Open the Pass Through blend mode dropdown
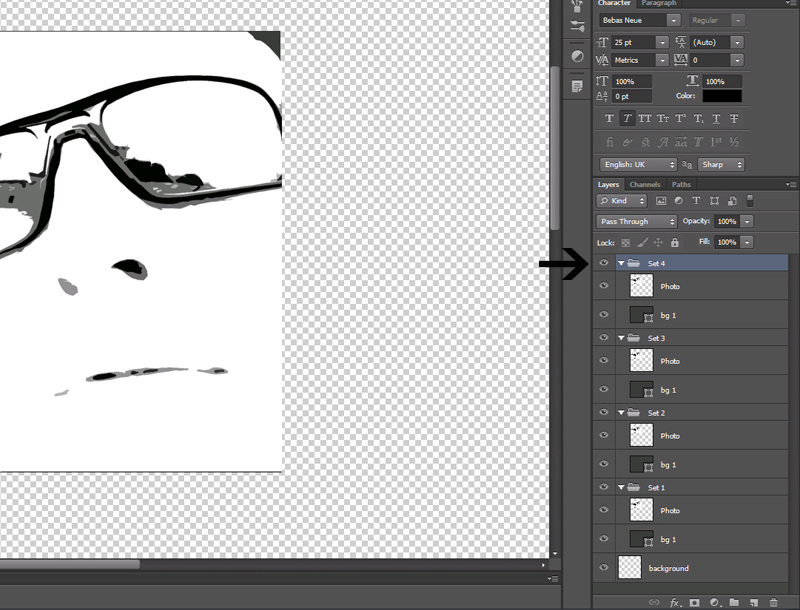This screenshot has width=800, height=610. 636,221
